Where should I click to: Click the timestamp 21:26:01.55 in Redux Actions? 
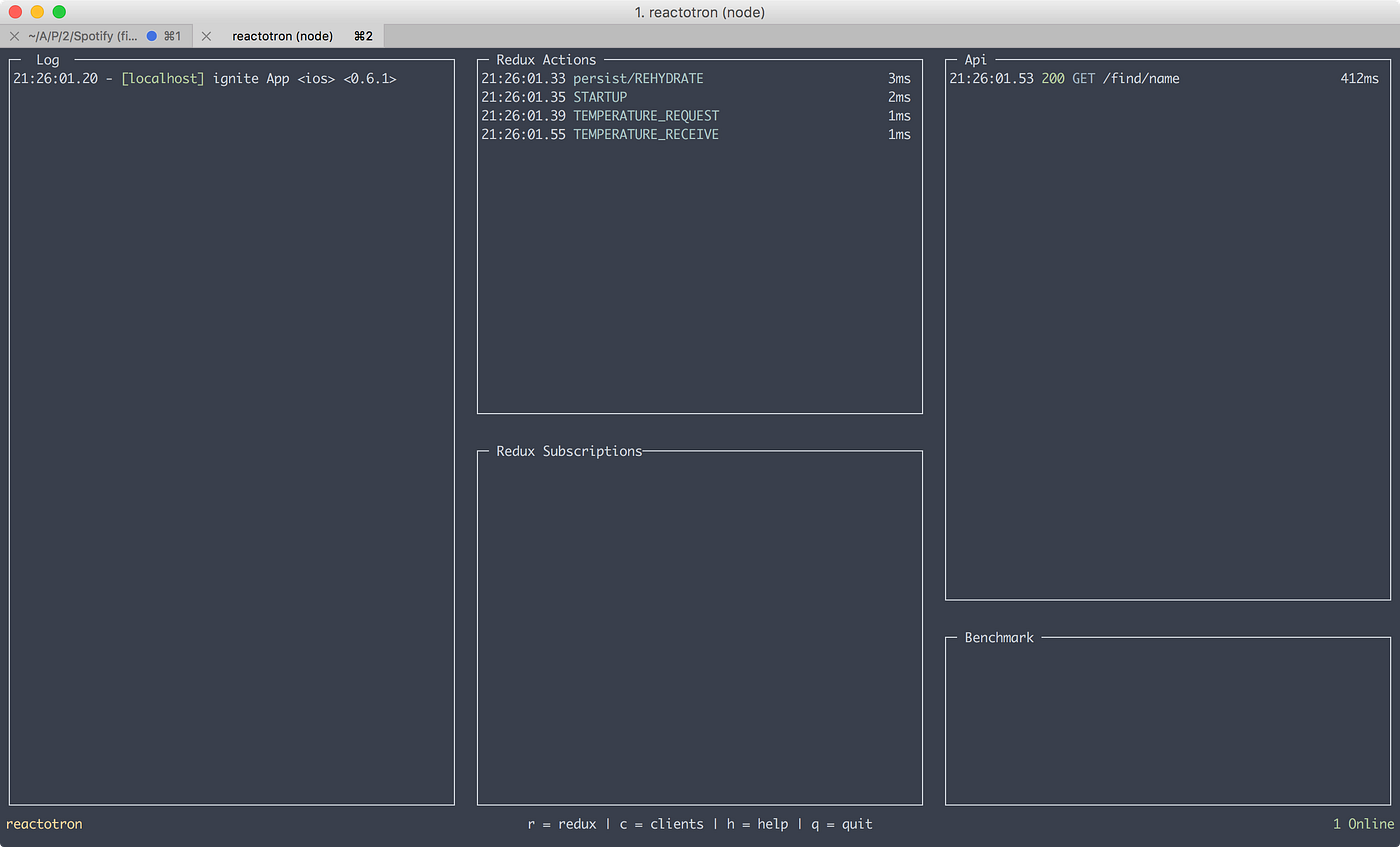[523, 134]
